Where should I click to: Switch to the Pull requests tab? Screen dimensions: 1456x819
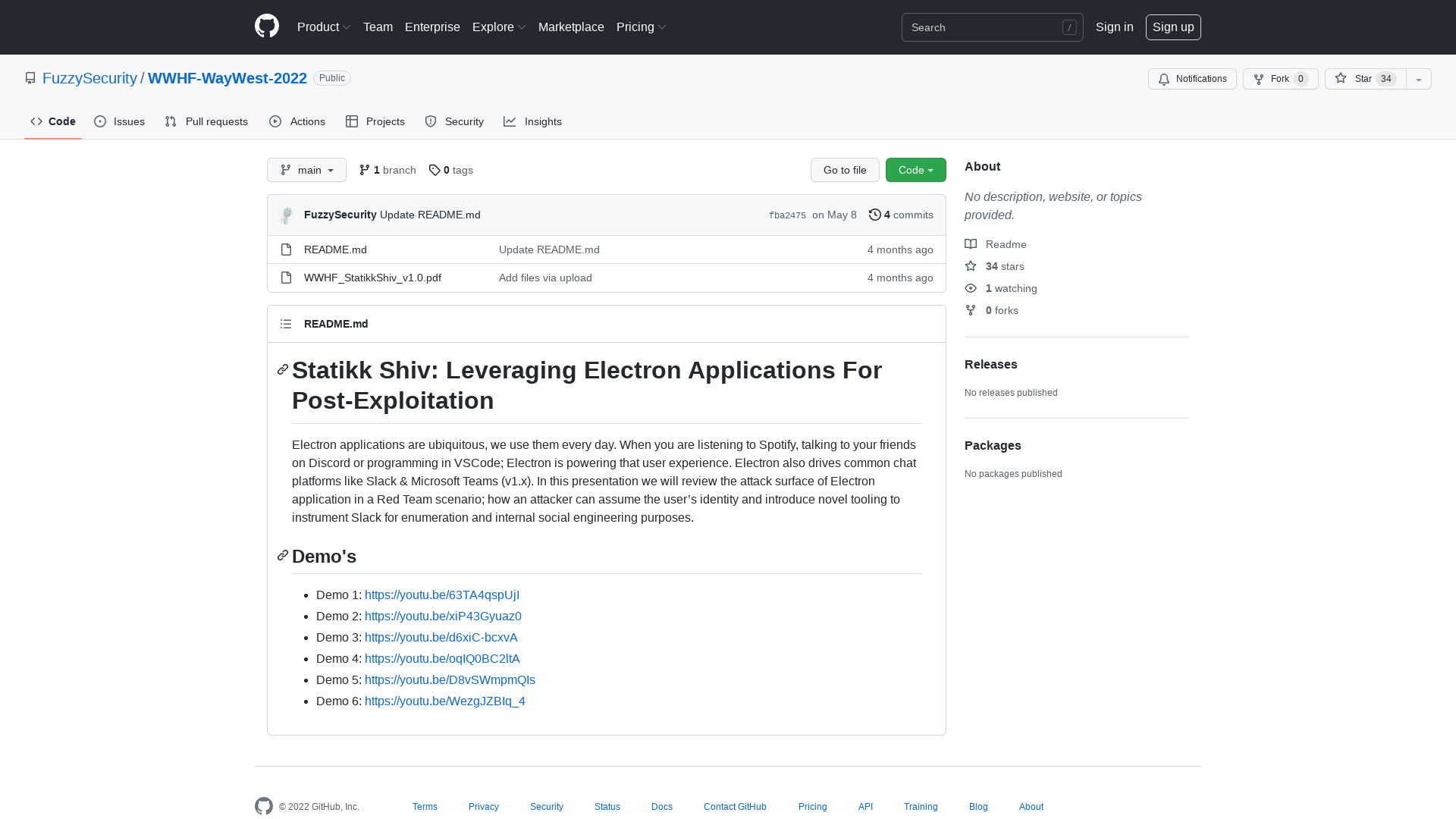(206, 121)
